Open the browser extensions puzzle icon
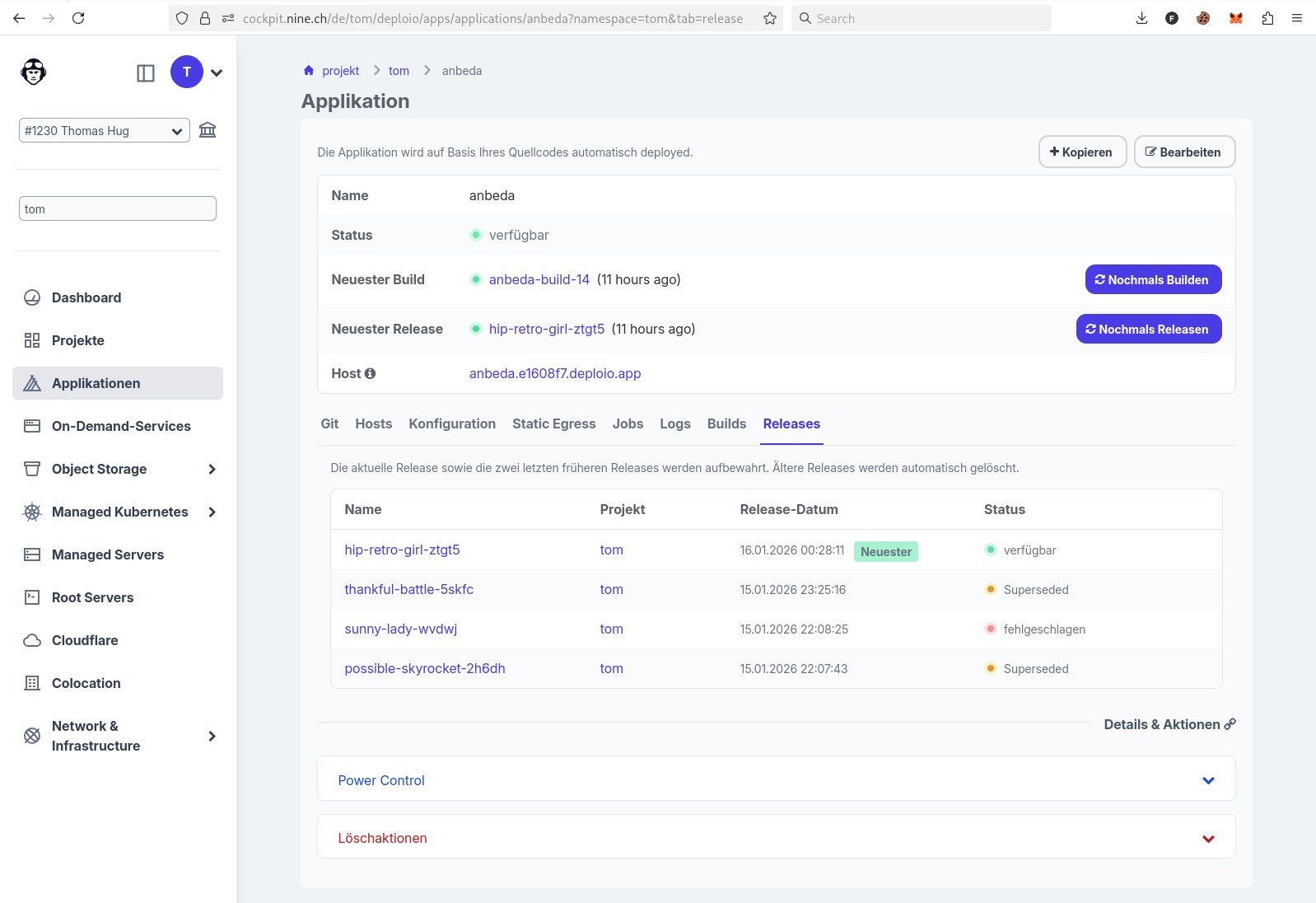Viewport: 1316px width, 903px height. 1267,18
